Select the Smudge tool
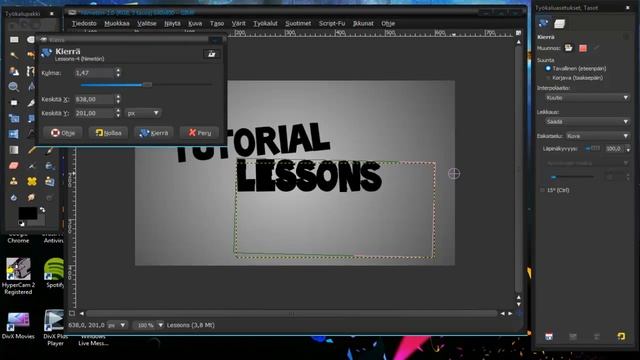The image size is (640, 360). (x=31, y=197)
